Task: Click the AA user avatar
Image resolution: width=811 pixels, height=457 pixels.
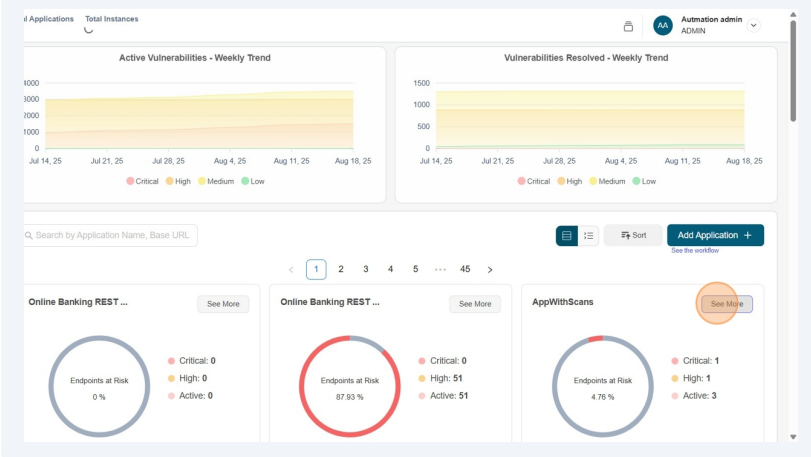Action: [662, 26]
